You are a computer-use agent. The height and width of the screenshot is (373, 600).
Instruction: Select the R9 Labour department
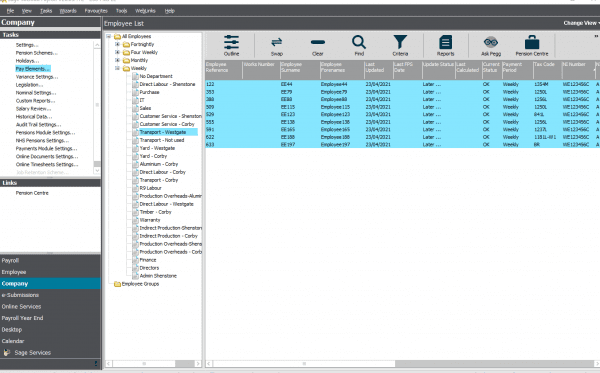[150, 188]
